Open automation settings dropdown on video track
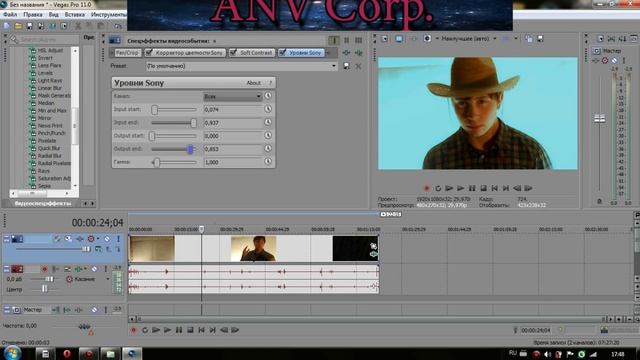This screenshot has width=640, height=360. pos(98,239)
